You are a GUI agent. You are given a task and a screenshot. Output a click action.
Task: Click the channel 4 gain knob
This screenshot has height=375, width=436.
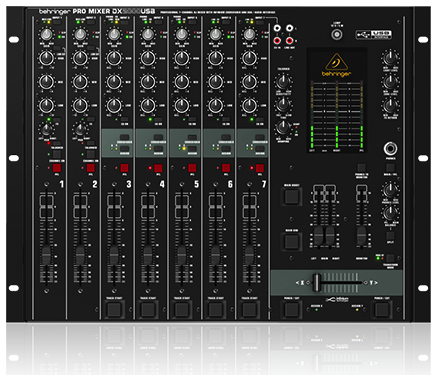click(x=148, y=34)
